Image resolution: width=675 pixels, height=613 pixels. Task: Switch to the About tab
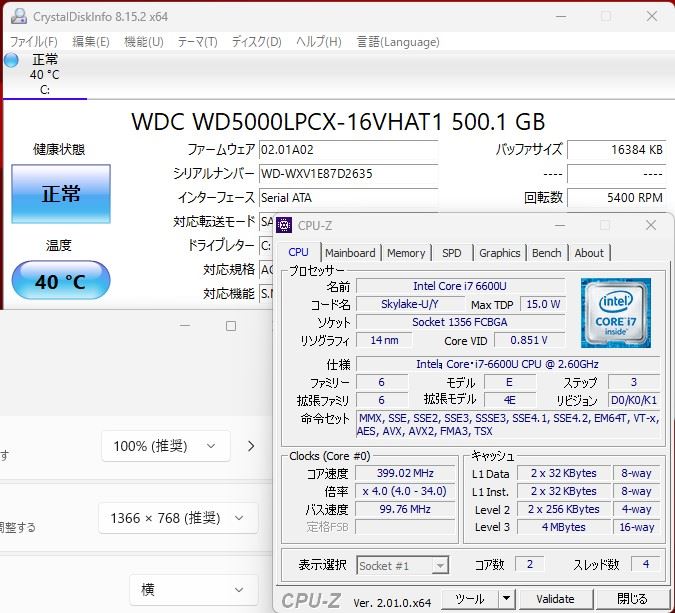click(589, 253)
